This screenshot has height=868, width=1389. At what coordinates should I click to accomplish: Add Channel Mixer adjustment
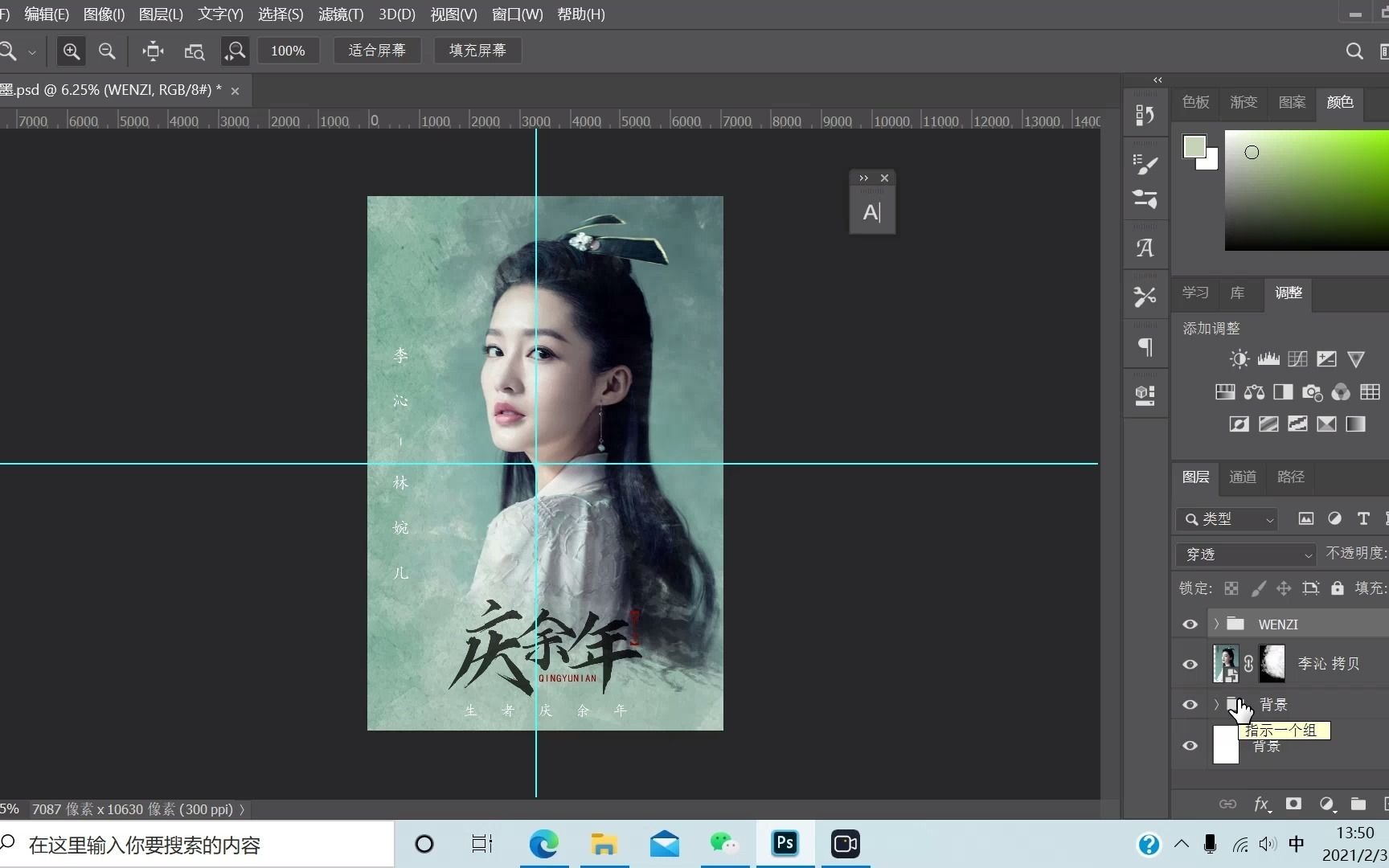point(1341,392)
